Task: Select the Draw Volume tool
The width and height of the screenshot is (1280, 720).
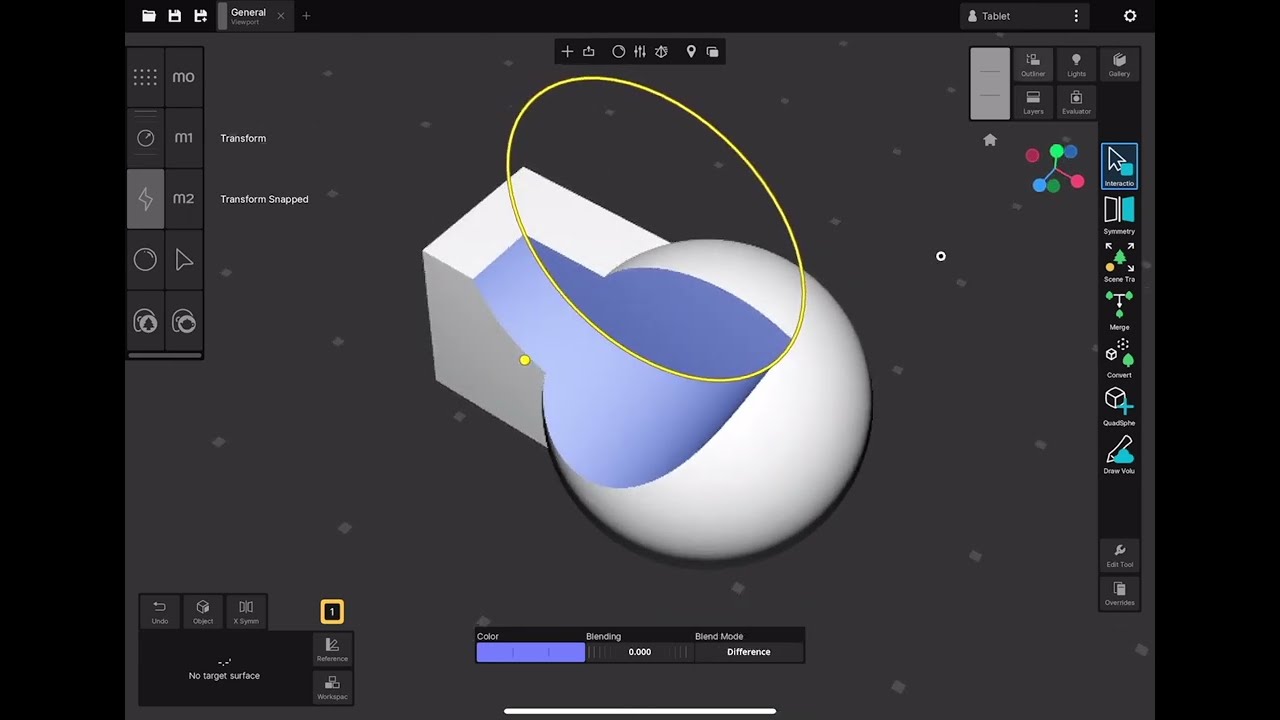Action: (1119, 455)
